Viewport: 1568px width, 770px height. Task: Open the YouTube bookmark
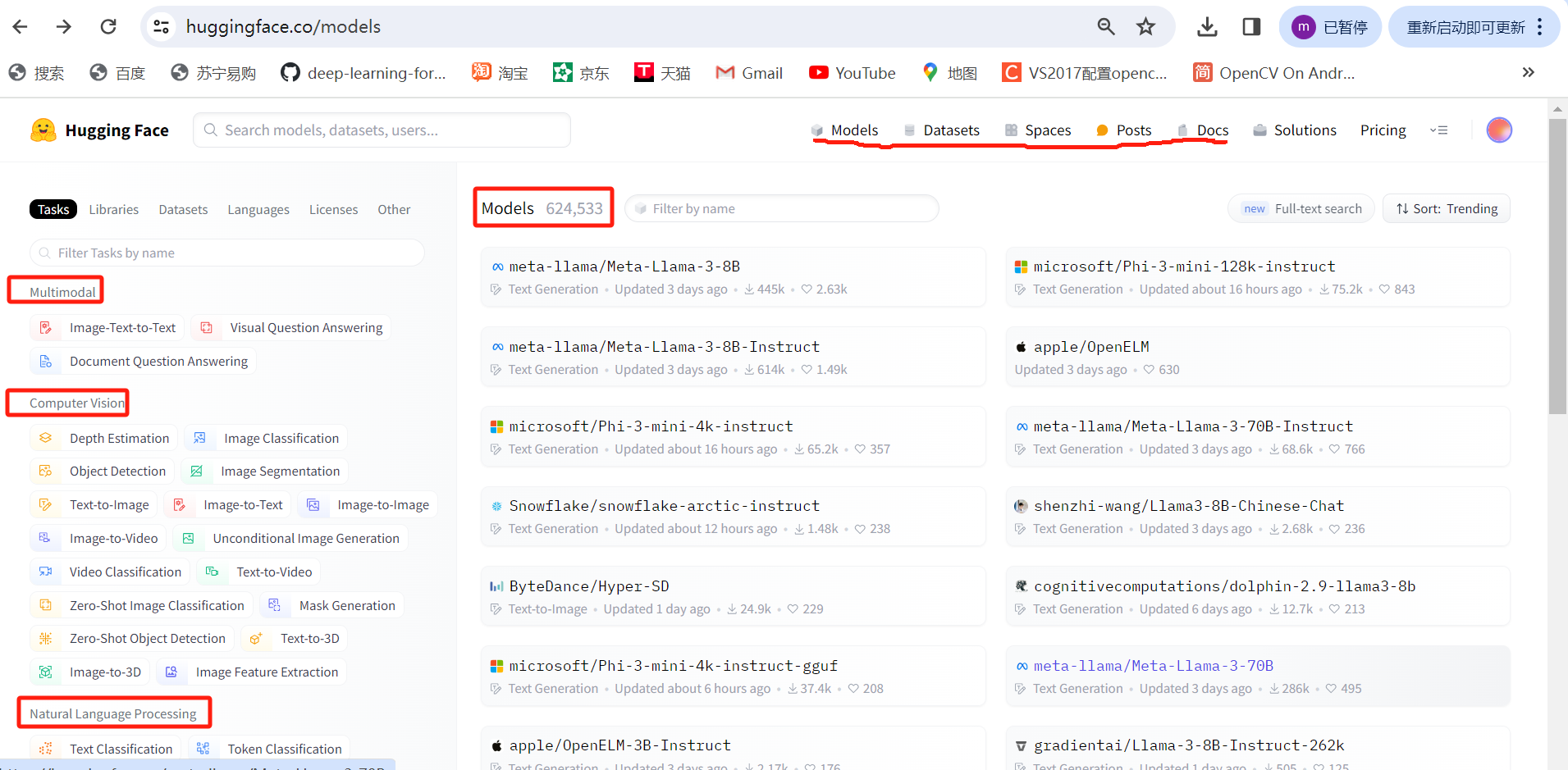853,73
